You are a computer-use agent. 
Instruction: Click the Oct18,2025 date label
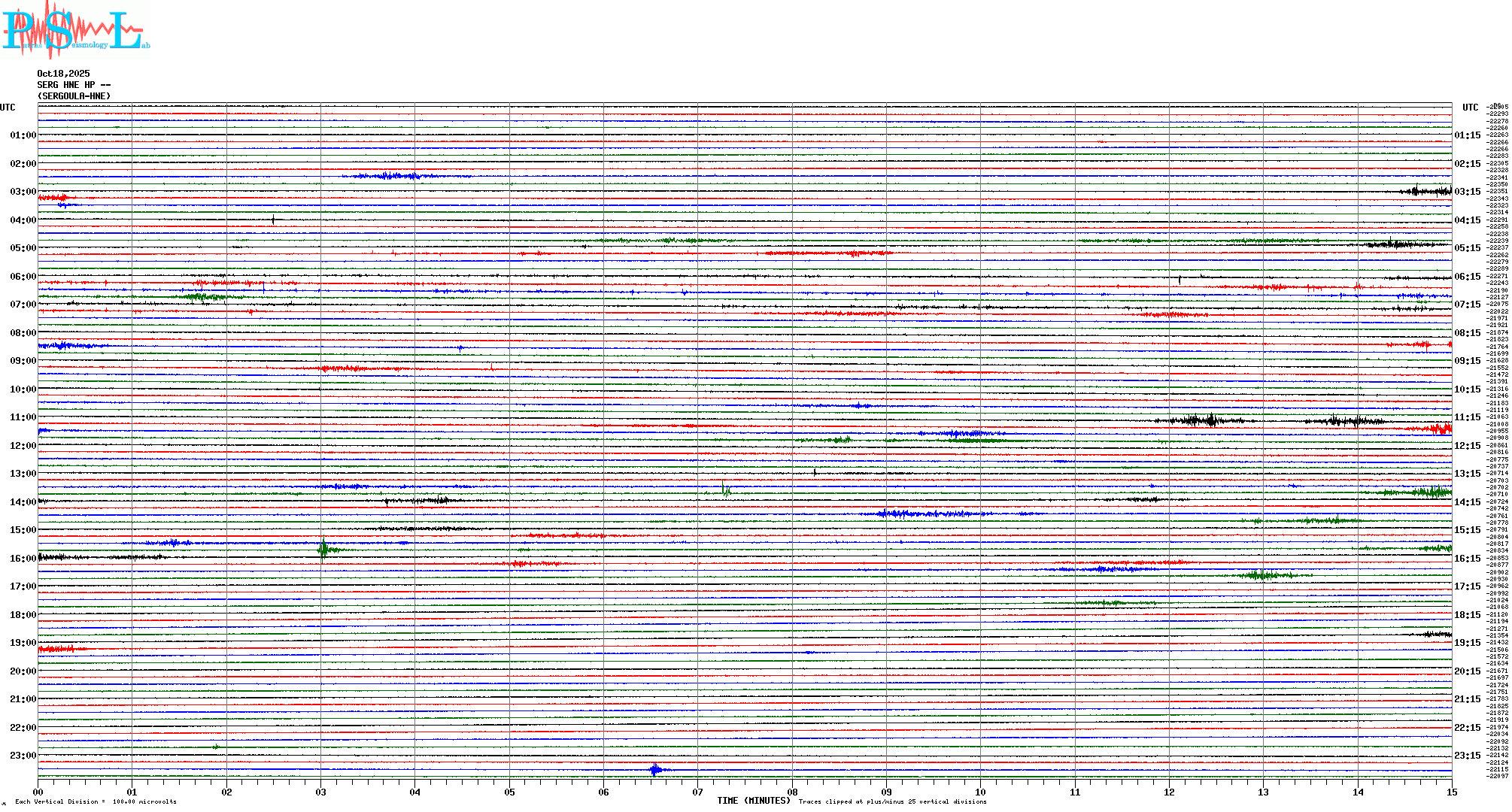pyautogui.click(x=63, y=74)
